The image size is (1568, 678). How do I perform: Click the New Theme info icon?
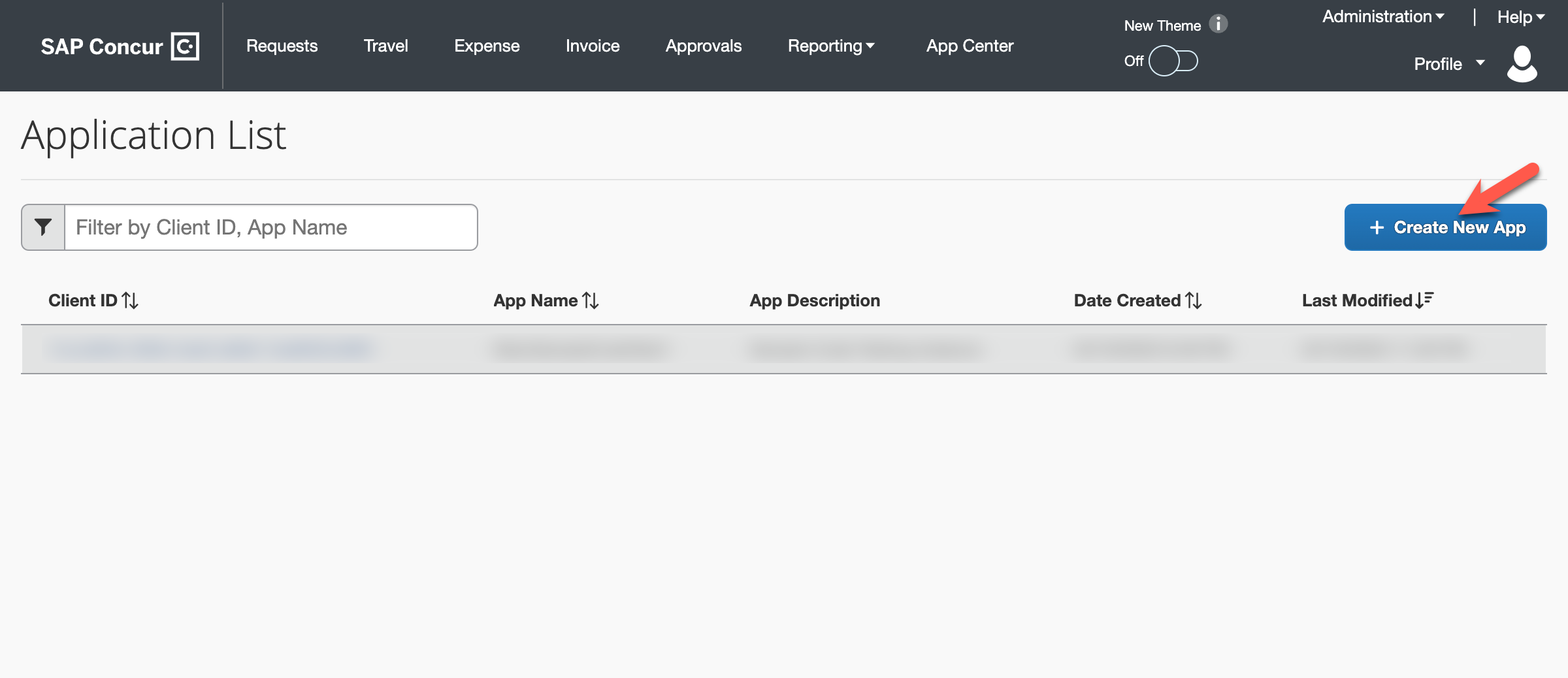tap(1218, 24)
